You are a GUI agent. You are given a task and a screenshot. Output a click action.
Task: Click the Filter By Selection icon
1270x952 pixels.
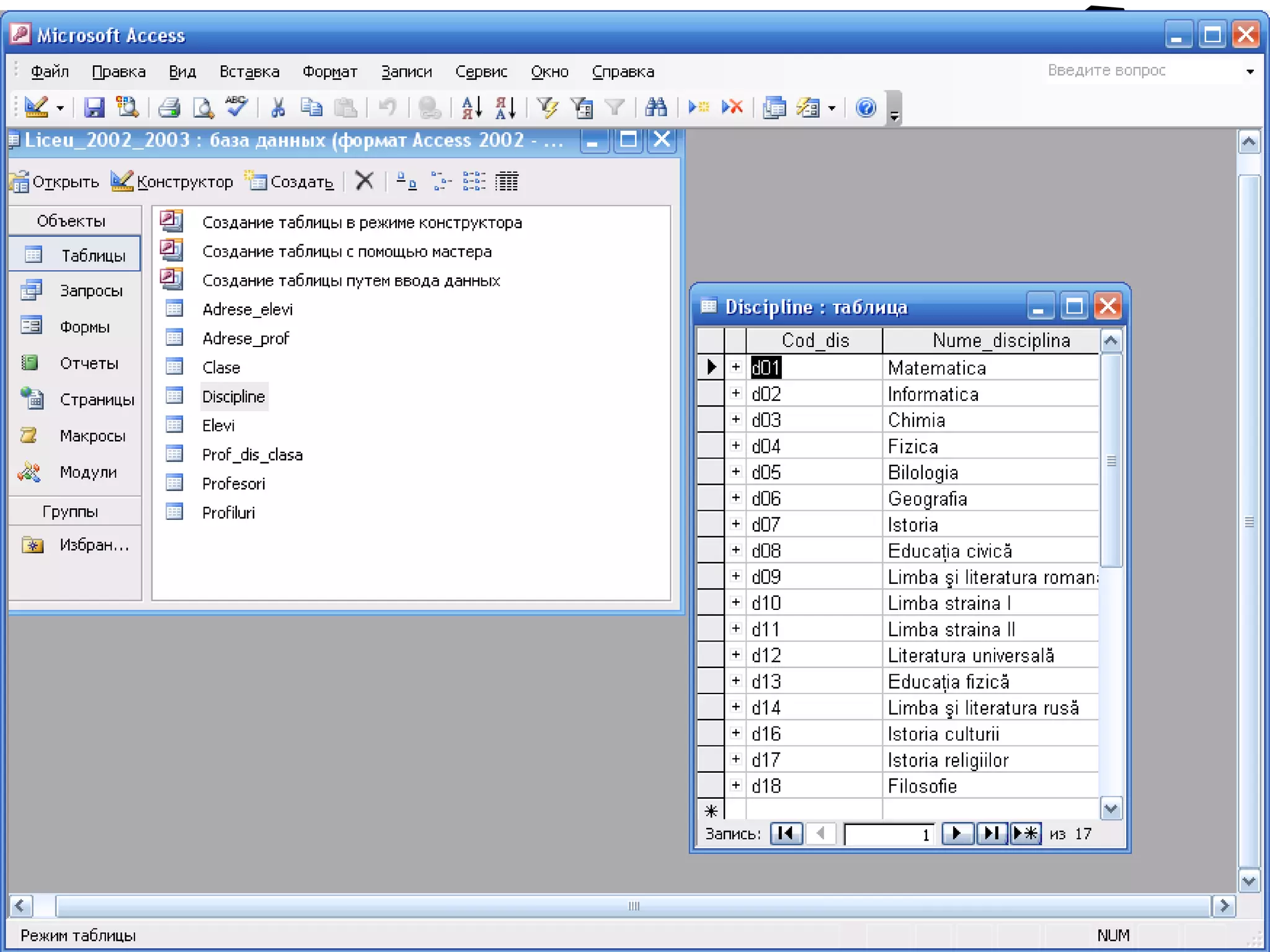(547, 108)
